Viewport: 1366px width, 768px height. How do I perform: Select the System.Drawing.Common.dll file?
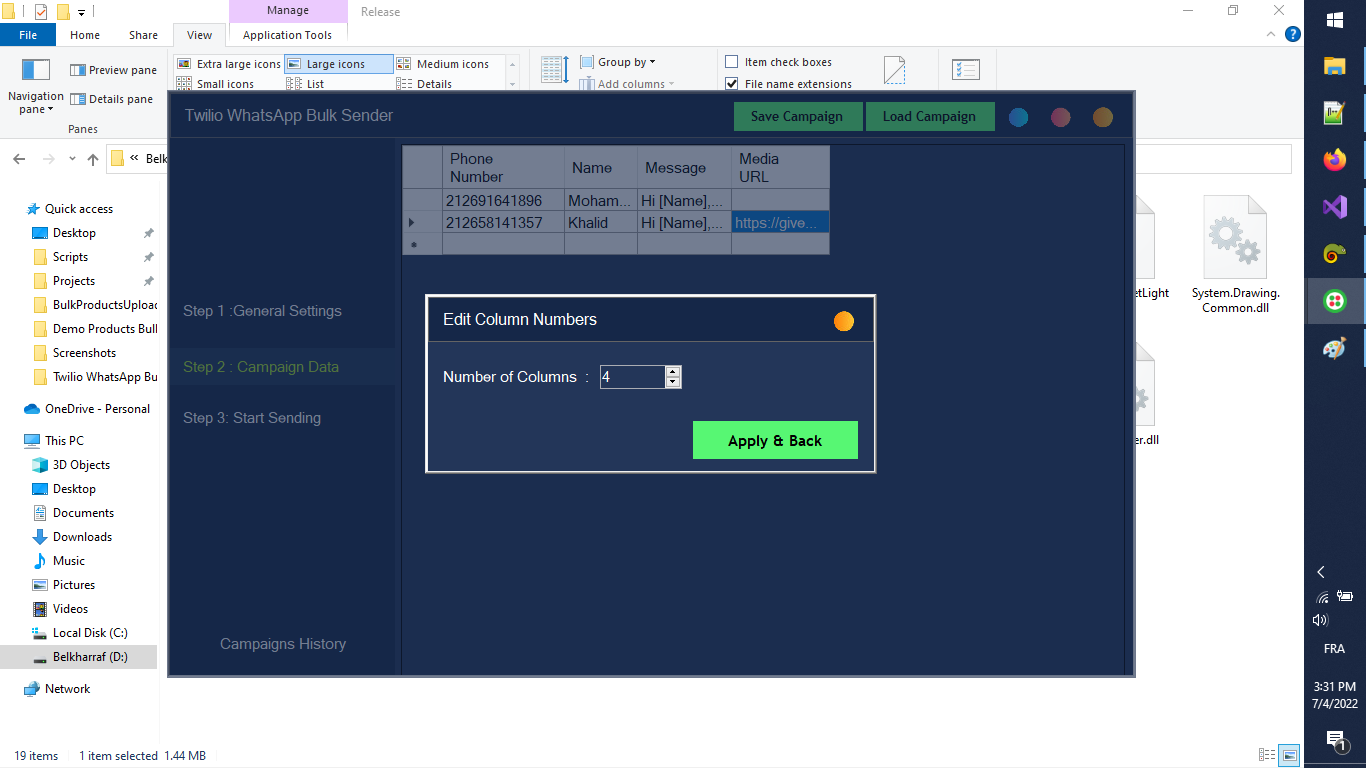pos(1236,255)
